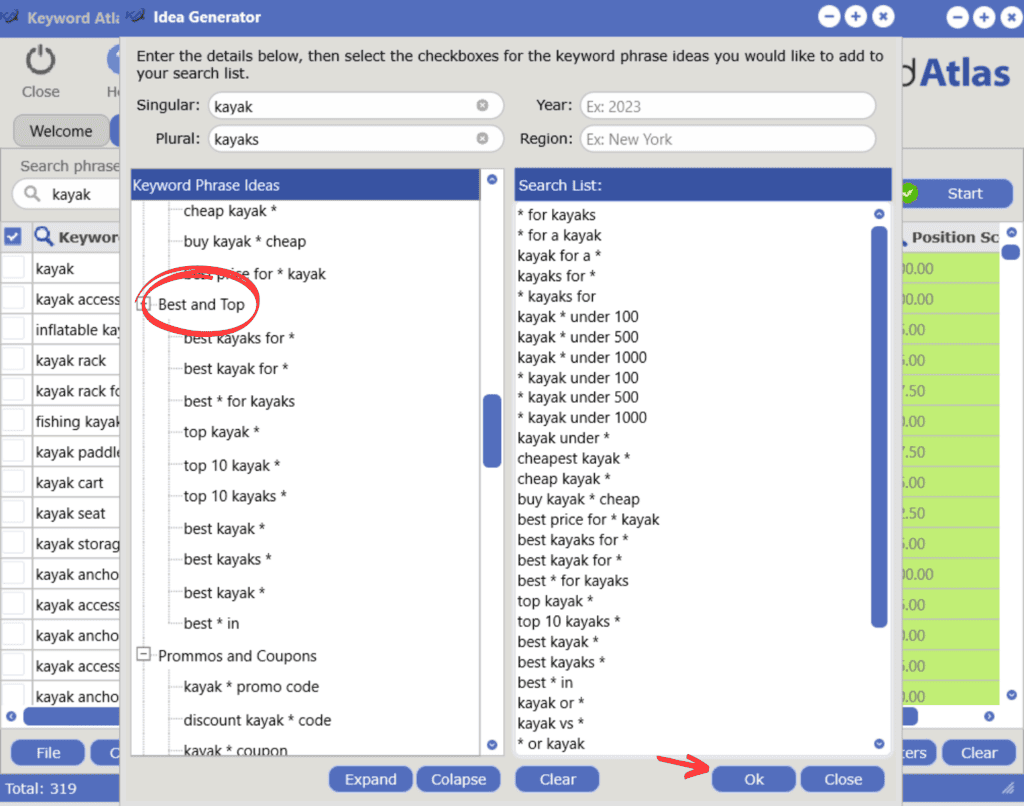Check the box for inflatable kayak row
The width and height of the screenshot is (1024, 806).
13,329
